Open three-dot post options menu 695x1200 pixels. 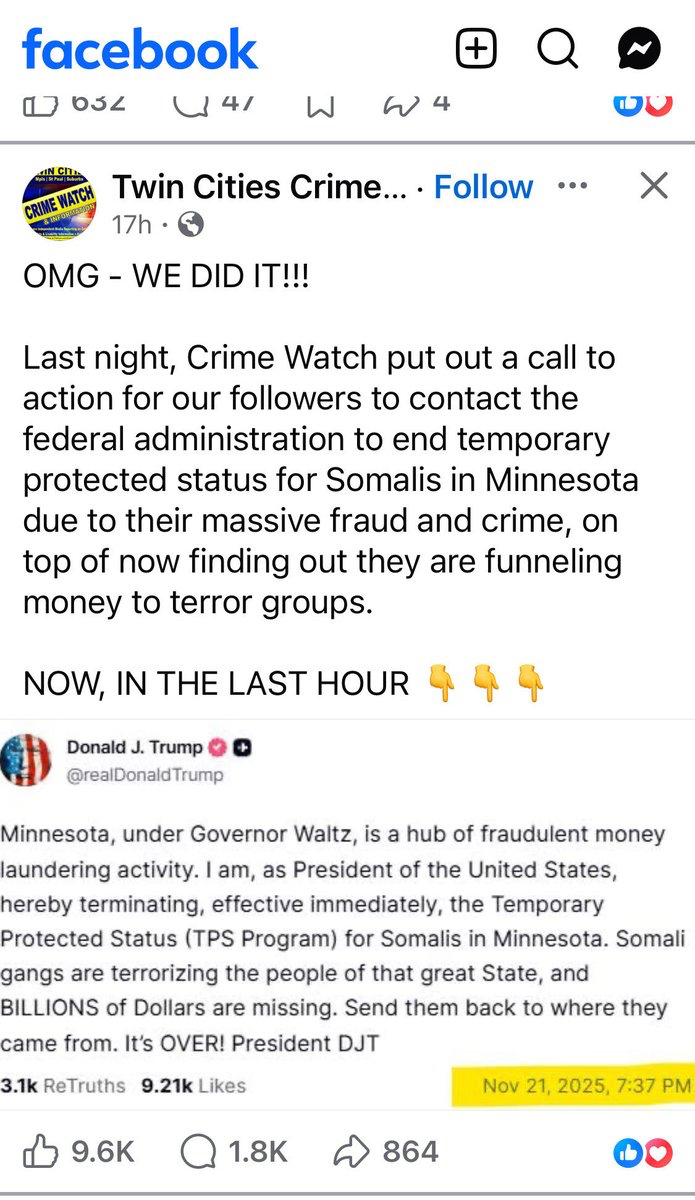[x=572, y=186]
